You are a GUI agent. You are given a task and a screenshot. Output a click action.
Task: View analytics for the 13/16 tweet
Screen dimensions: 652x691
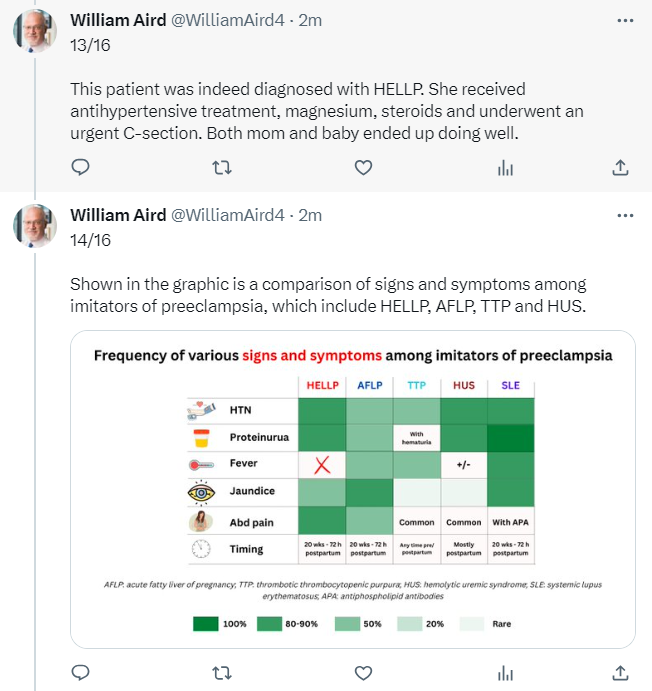pyautogui.click(x=505, y=167)
